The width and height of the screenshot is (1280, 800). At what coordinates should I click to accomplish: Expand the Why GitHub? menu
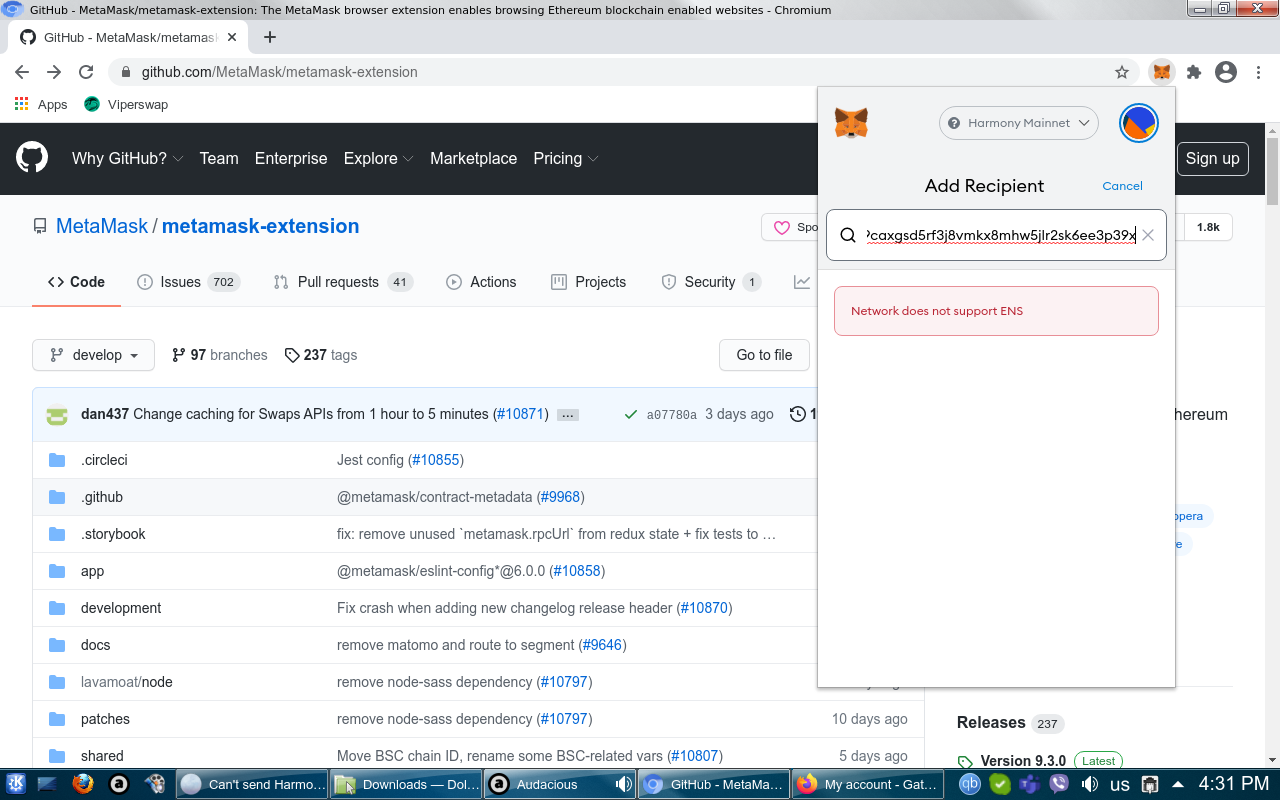(x=127, y=158)
